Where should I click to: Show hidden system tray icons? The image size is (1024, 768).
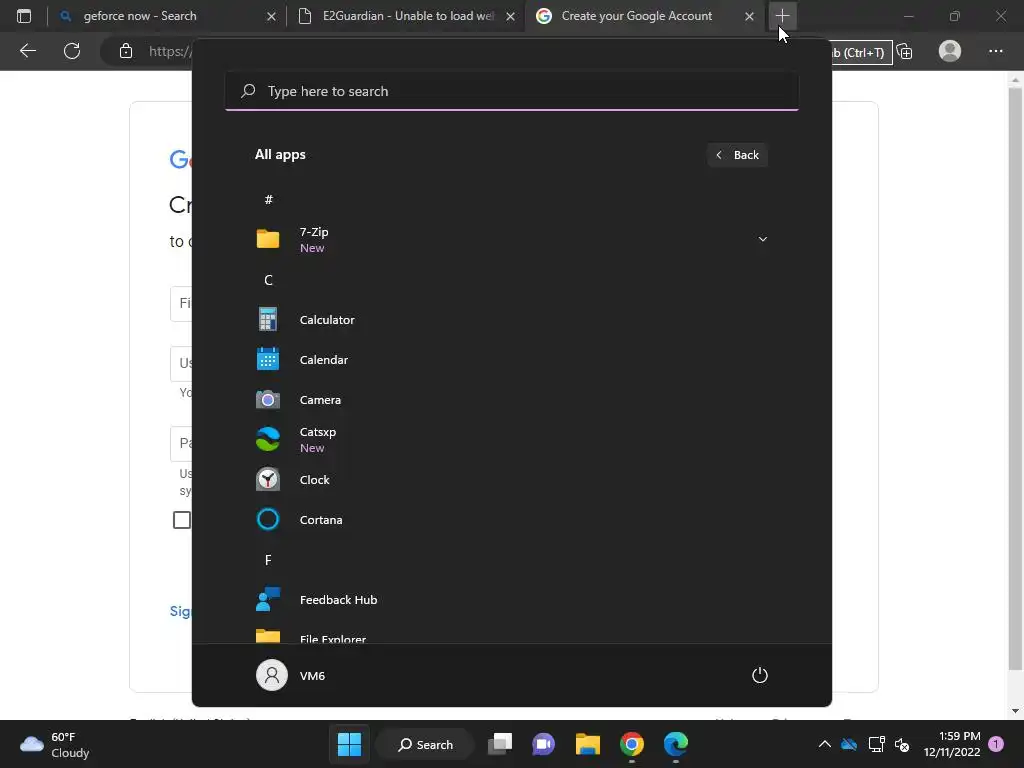tap(825, 744)
